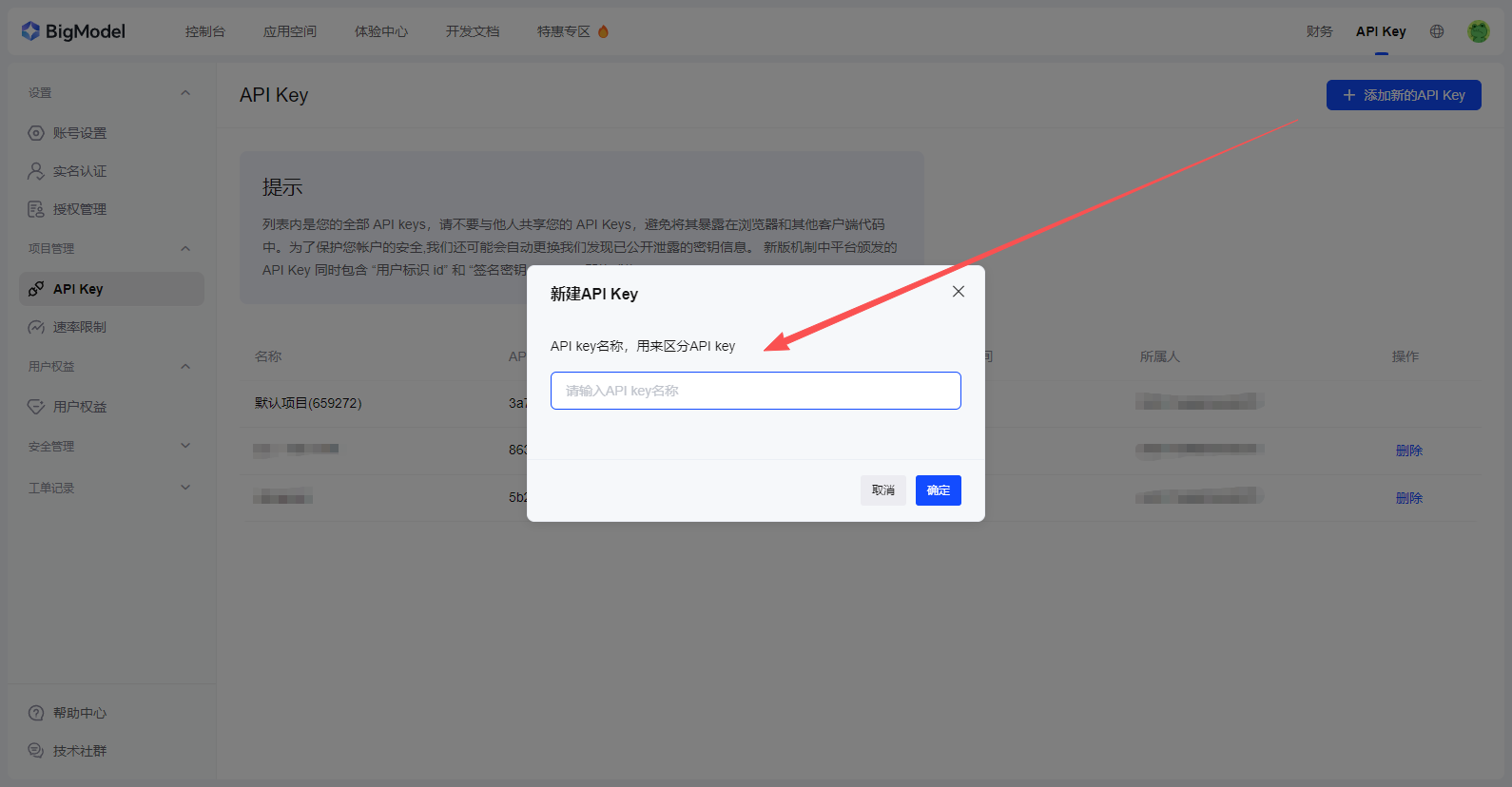
Task: Open the 控制台 top menu item
Action: [204, 31]
